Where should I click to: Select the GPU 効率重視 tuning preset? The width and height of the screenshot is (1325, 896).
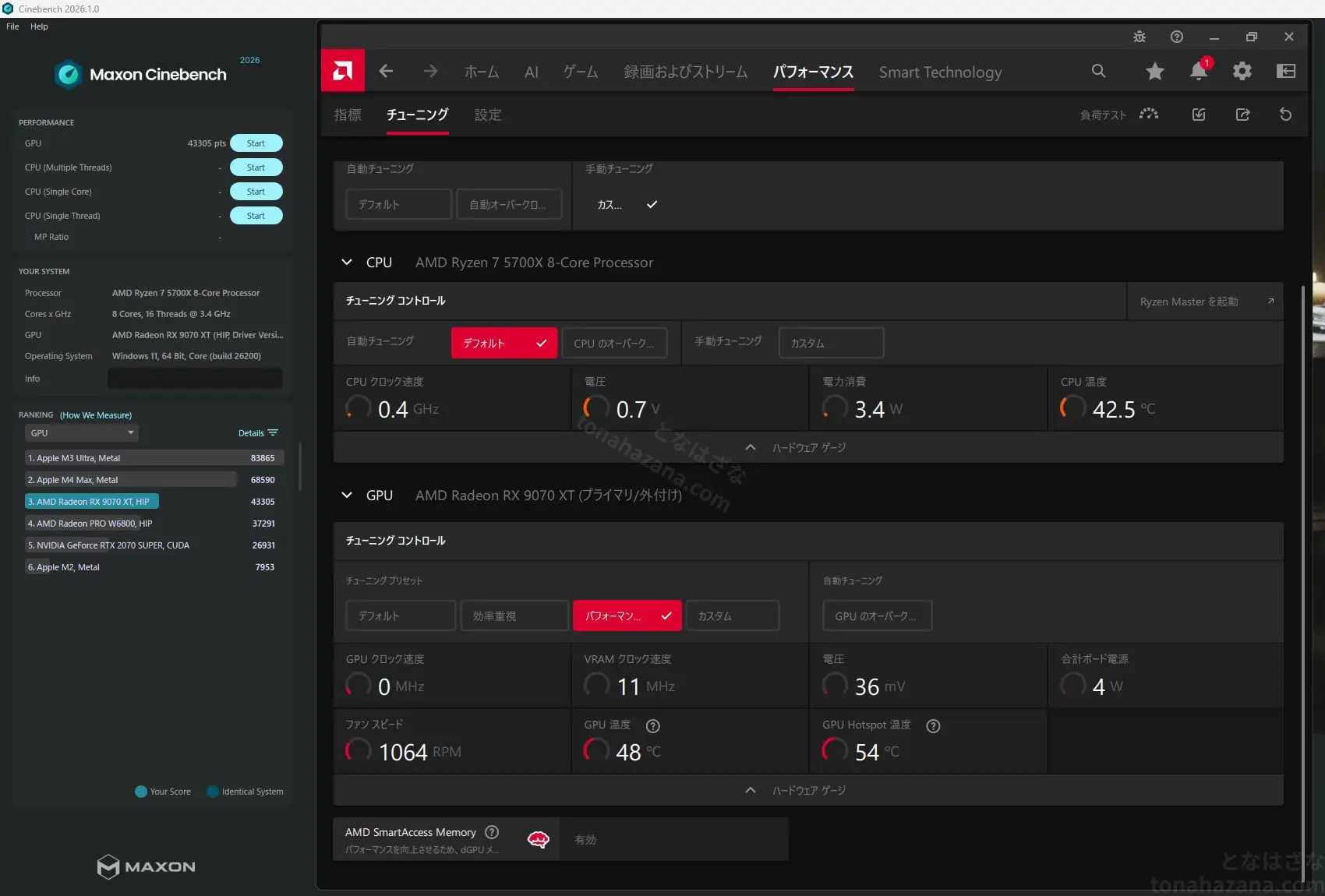[515, 616]
